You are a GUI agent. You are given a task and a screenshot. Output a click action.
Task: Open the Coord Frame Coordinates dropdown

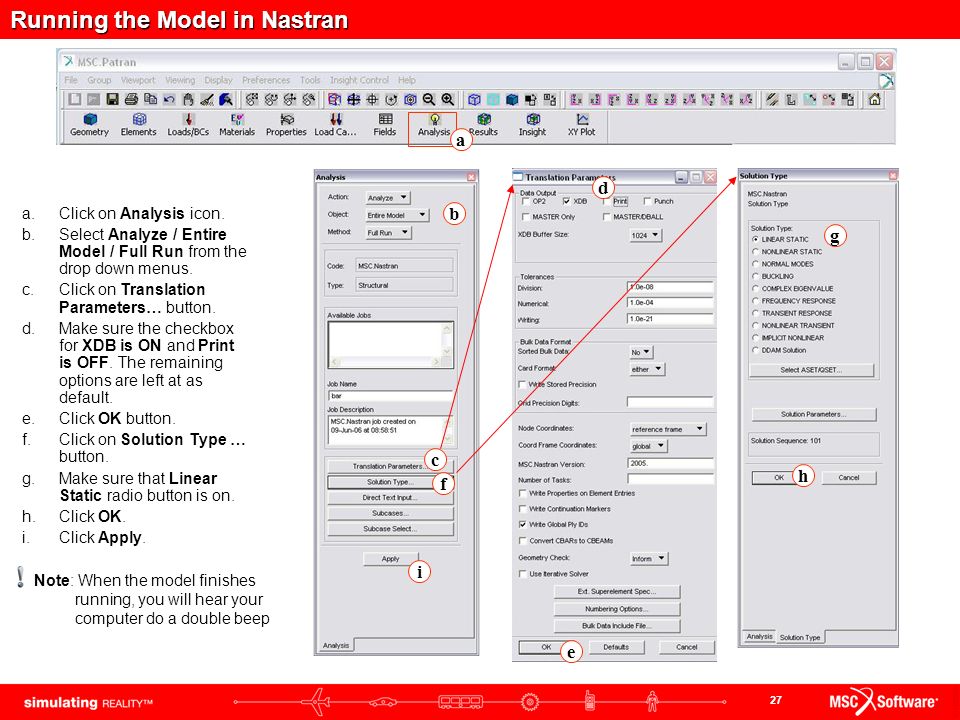pyautogui.click(x=648, y=446)
